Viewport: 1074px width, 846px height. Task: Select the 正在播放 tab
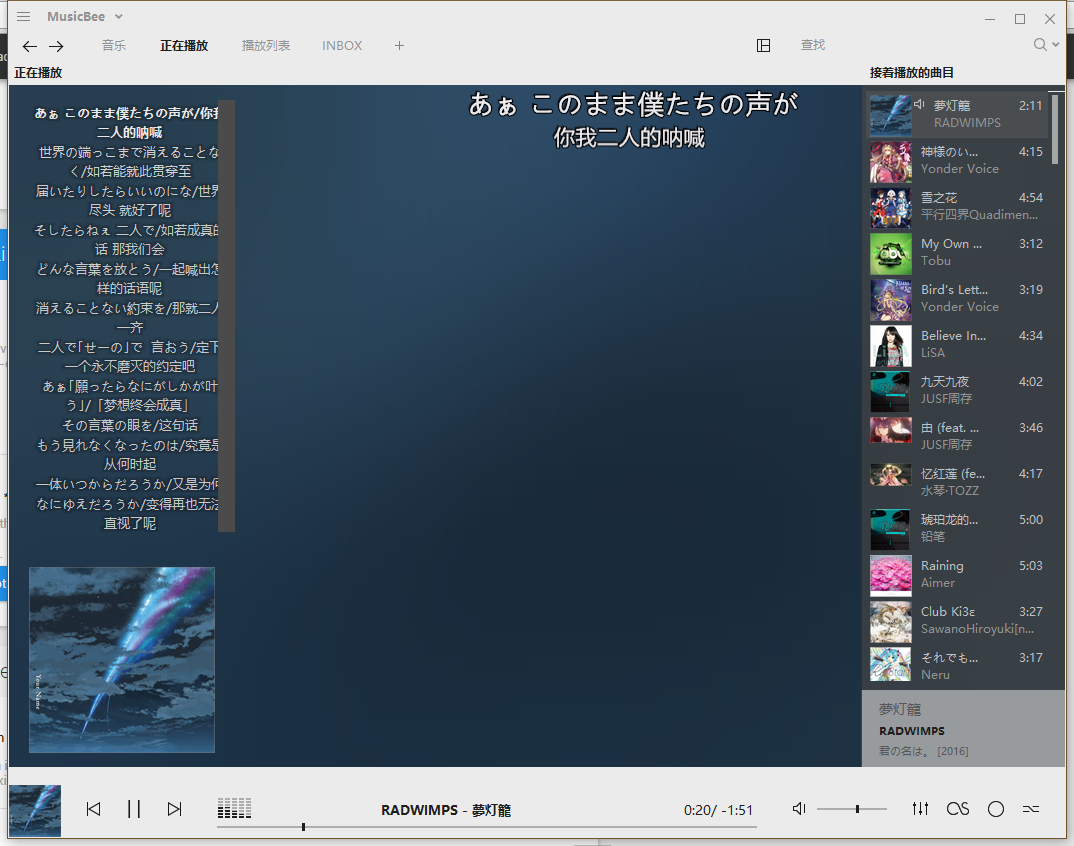[184, 45]
